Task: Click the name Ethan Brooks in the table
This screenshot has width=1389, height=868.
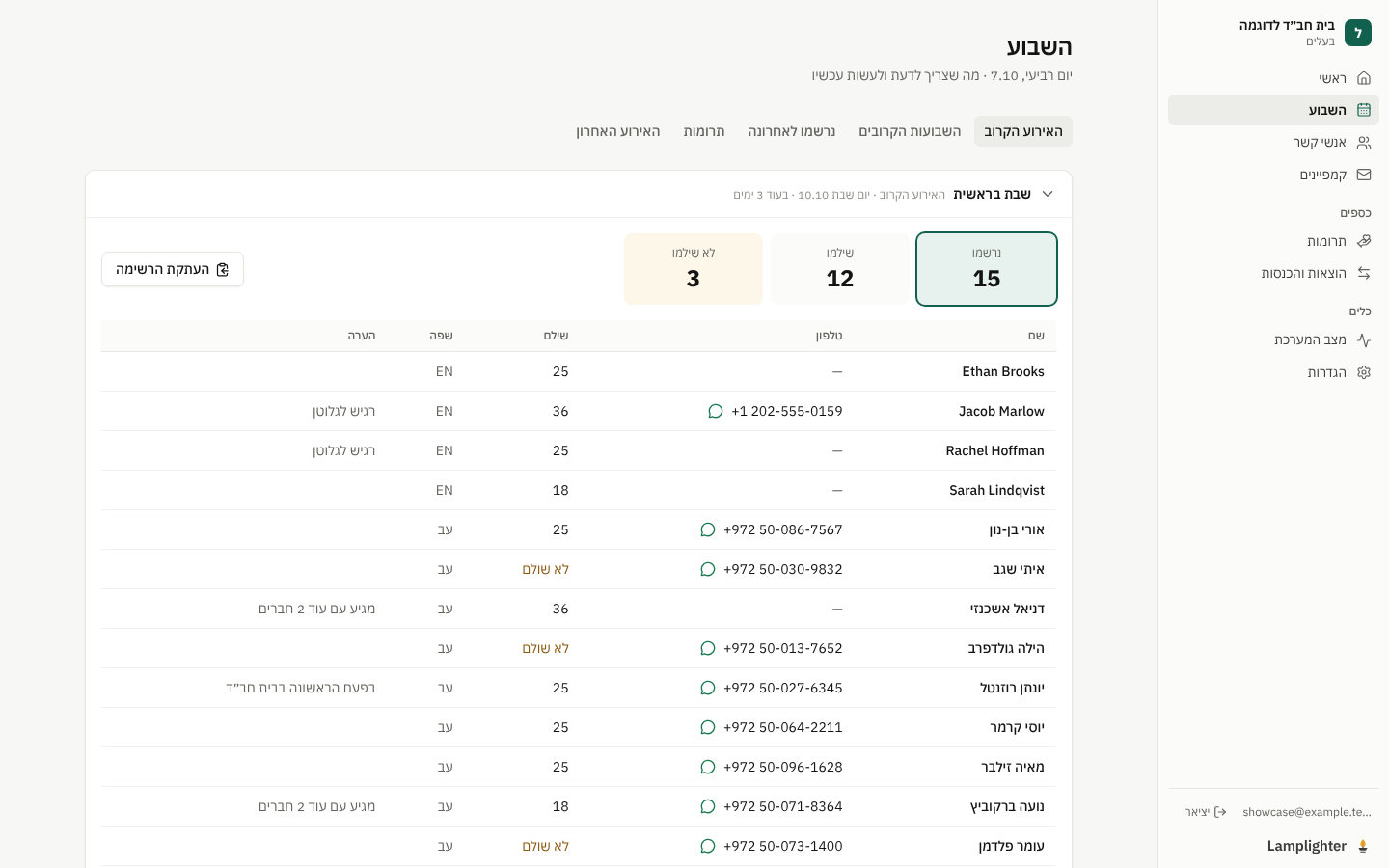Action: coord(1003,371)
